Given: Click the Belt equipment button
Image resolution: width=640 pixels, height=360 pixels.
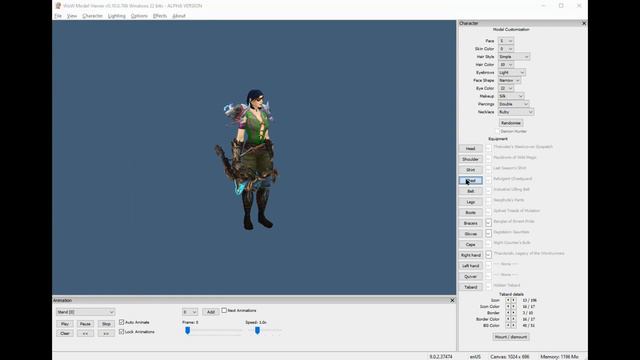Looking at the screenshot, I should (471, 191).
